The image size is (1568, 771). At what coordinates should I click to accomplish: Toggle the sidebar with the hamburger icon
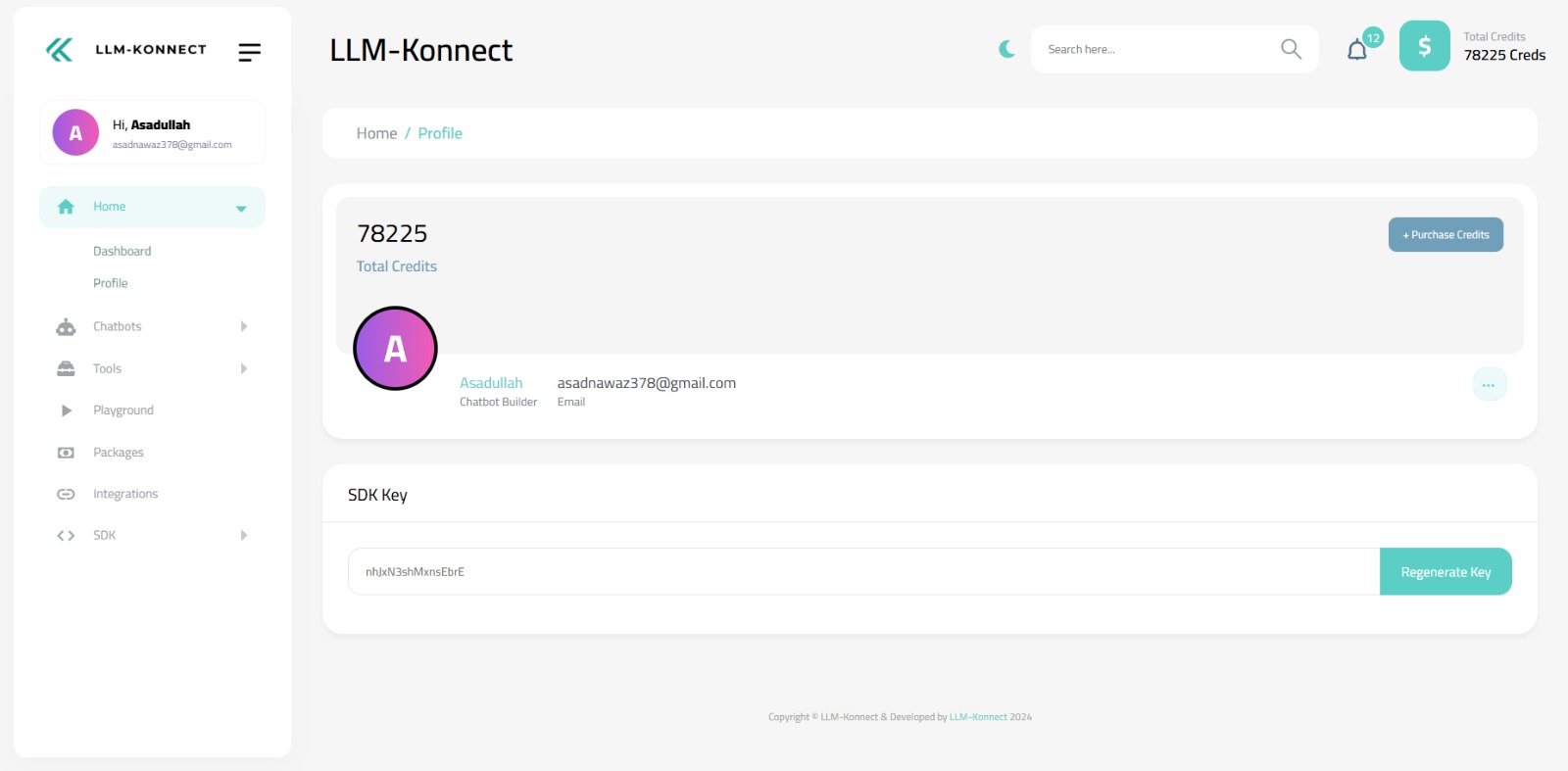click(x=249, y=52)
